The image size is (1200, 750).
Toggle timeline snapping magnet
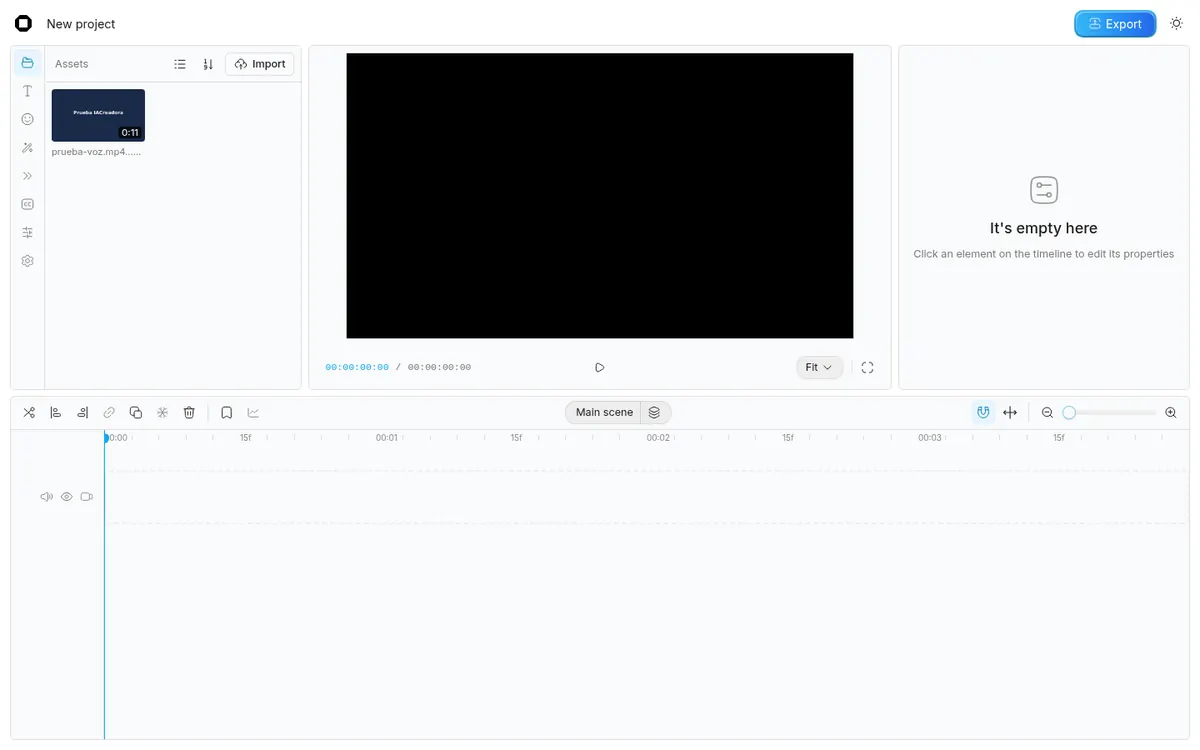pyautogui.click(x=984, y=412)
